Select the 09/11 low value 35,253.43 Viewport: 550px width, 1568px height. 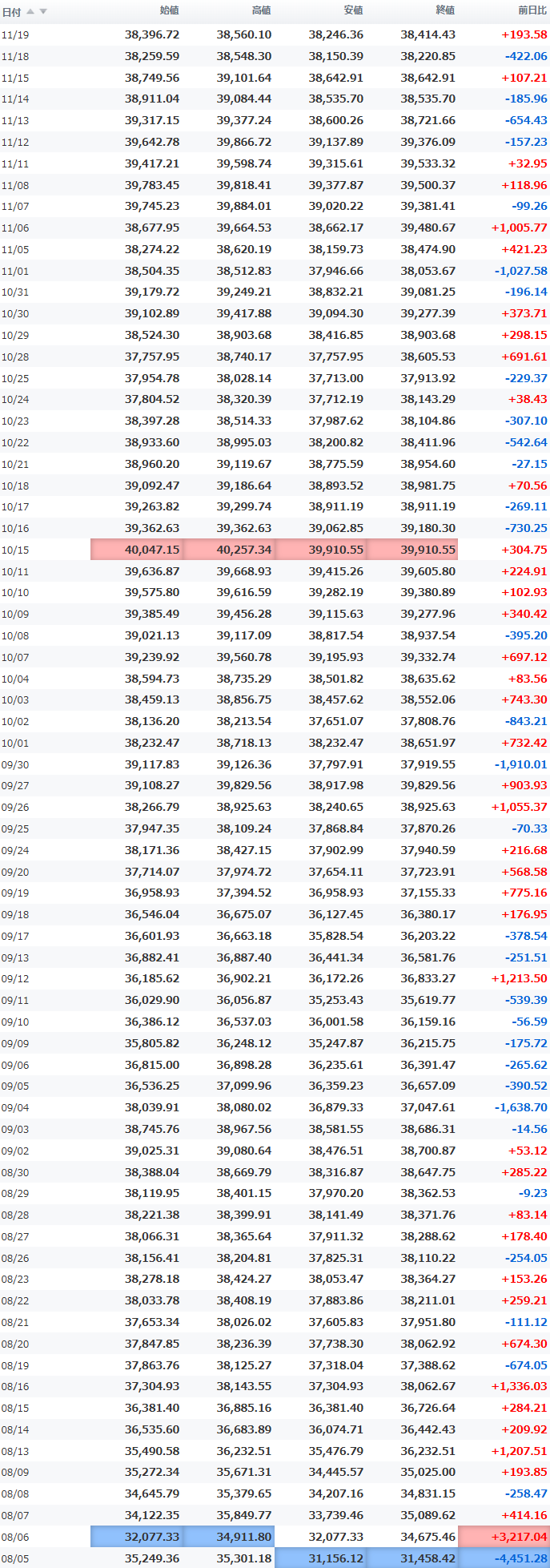point(336,1000)
